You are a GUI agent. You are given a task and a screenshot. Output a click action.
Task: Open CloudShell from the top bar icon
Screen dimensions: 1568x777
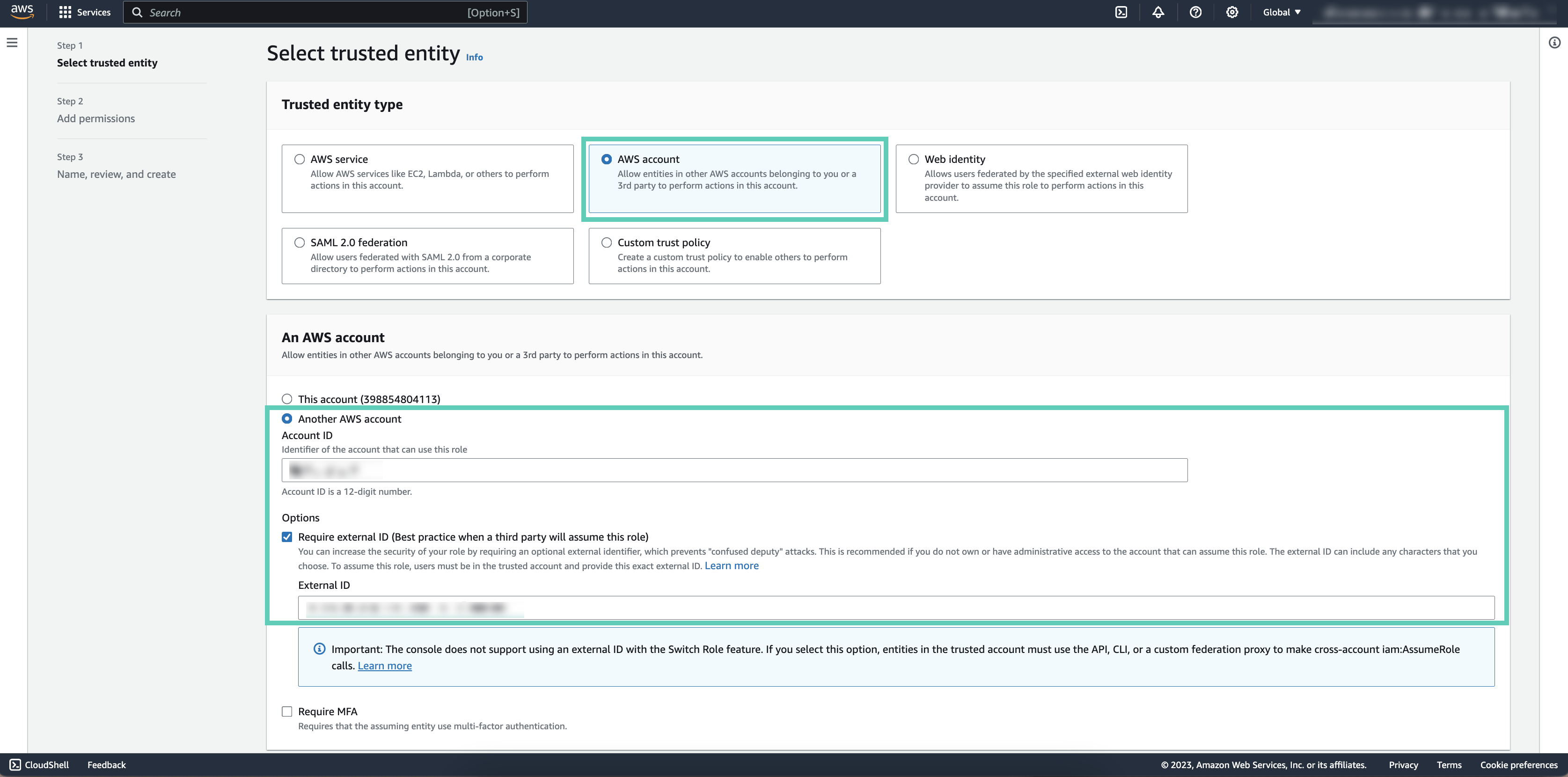(1121, 12)
